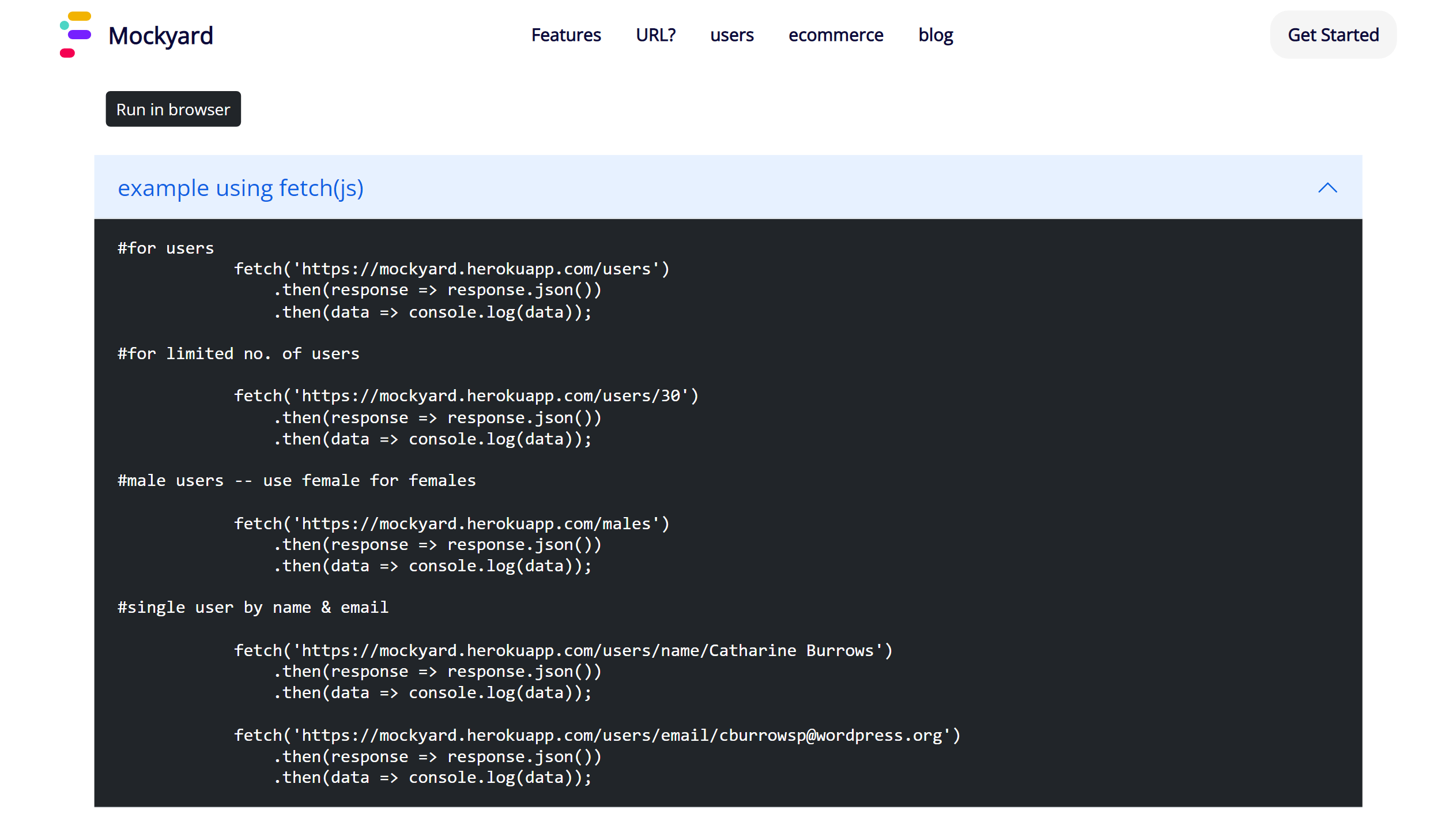Click the '#for limited no. of users' comment

coord(238,353)
